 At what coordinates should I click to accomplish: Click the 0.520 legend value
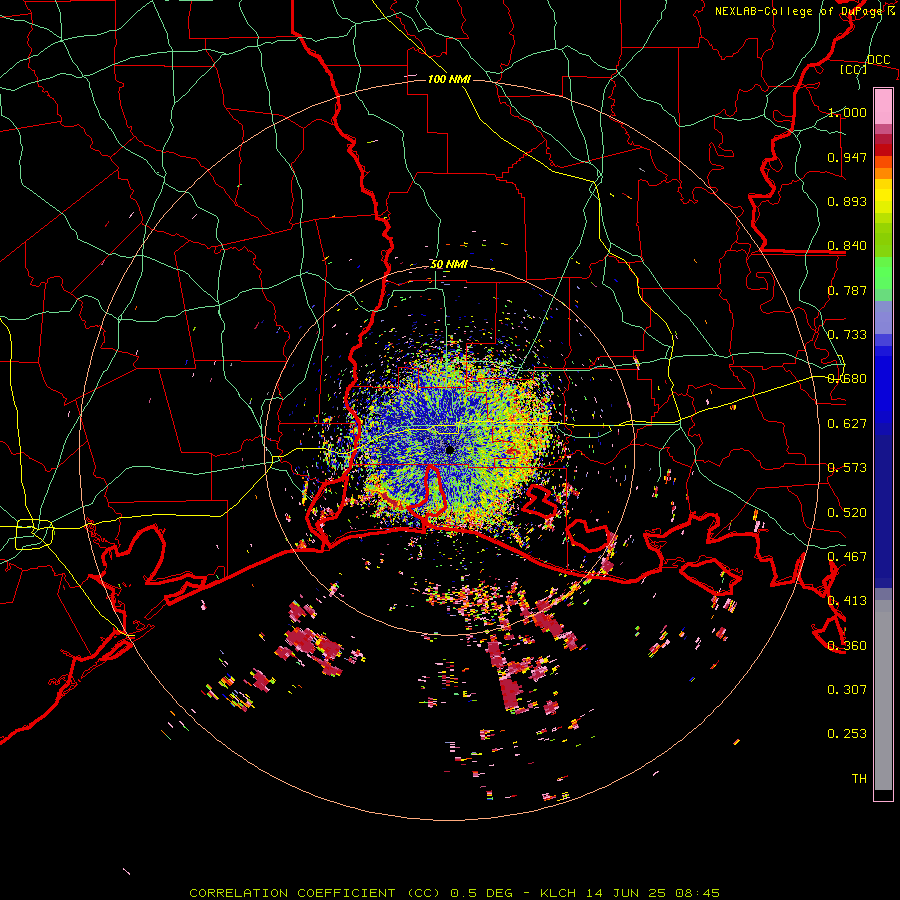point(847,513)
